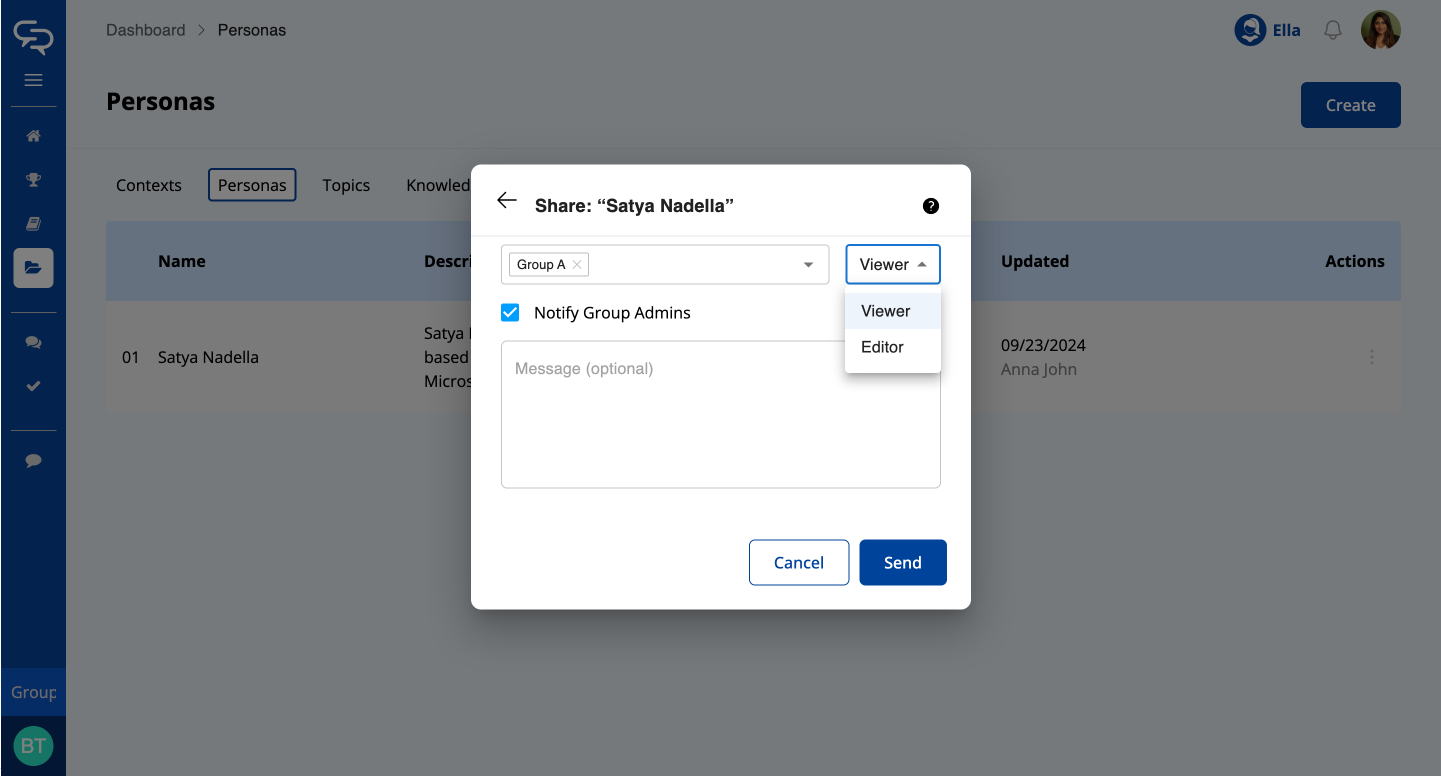Switch to the Contexts tab

click(149, 185)
